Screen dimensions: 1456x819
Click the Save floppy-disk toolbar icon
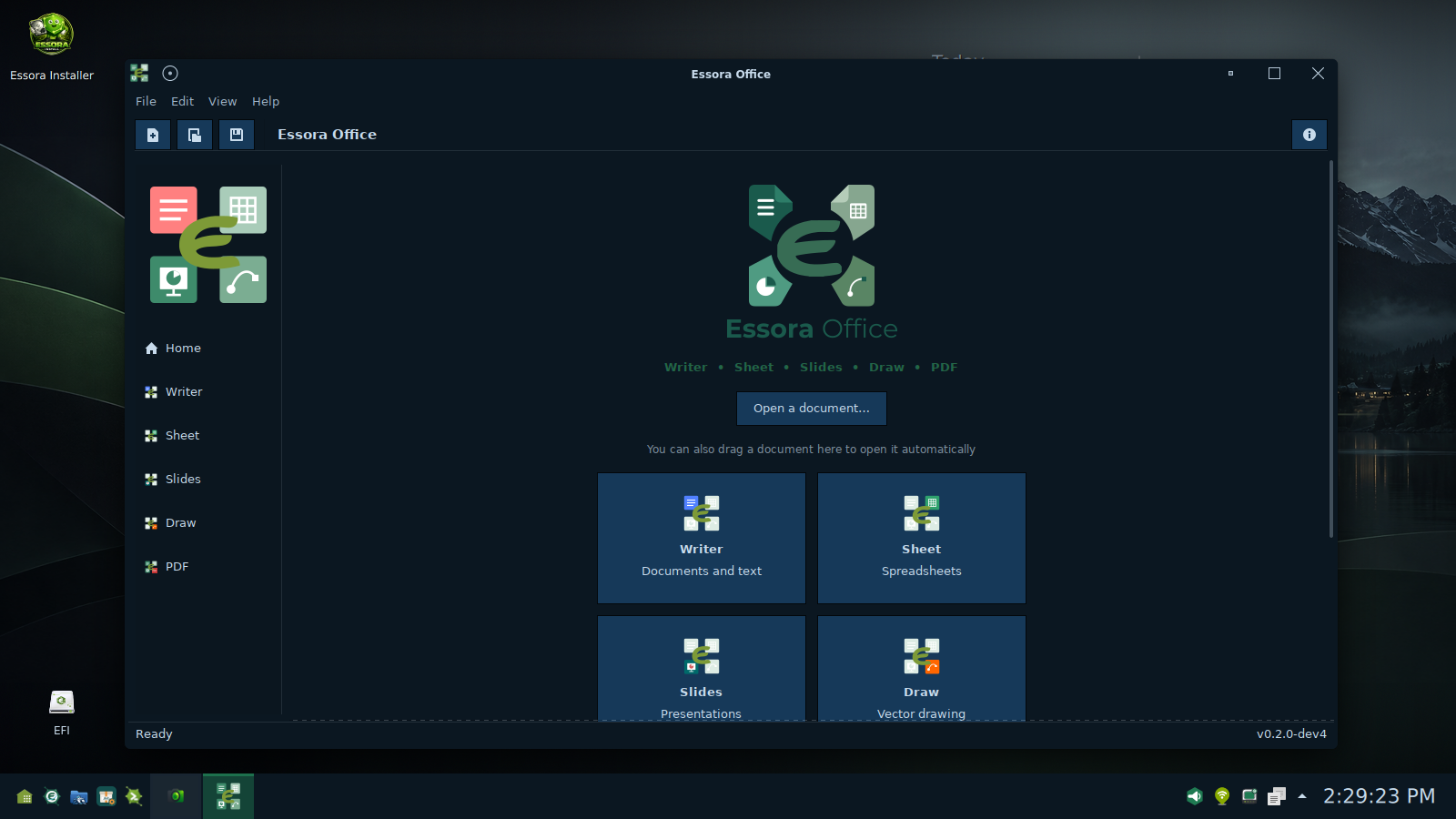[x=237, y=135]
